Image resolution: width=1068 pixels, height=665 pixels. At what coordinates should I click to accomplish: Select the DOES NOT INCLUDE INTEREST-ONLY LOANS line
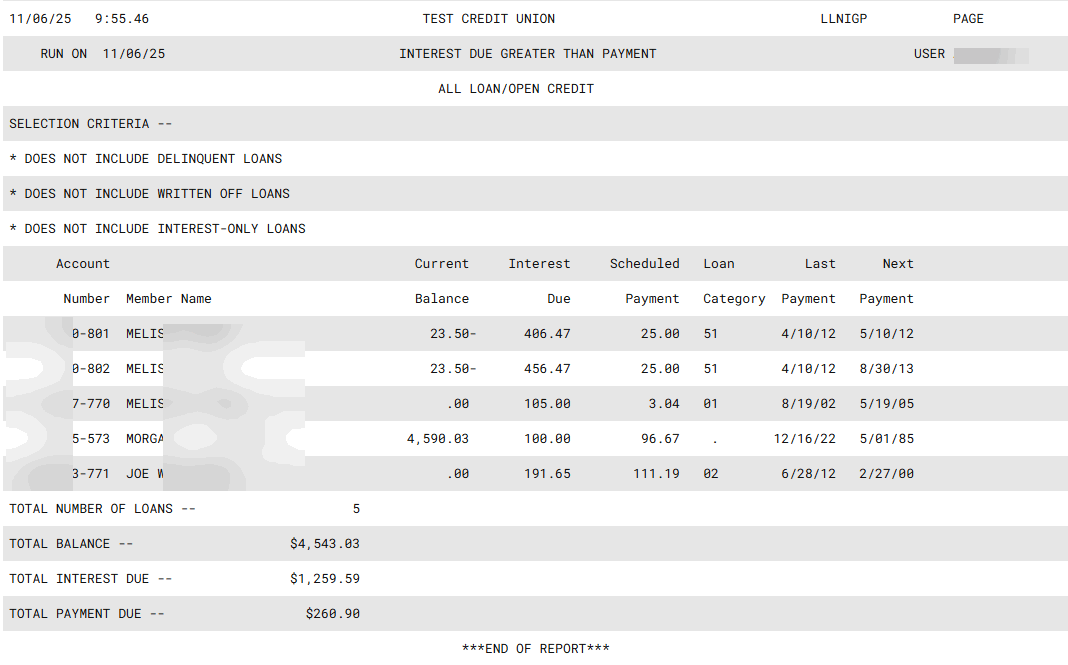pos(158,229)
